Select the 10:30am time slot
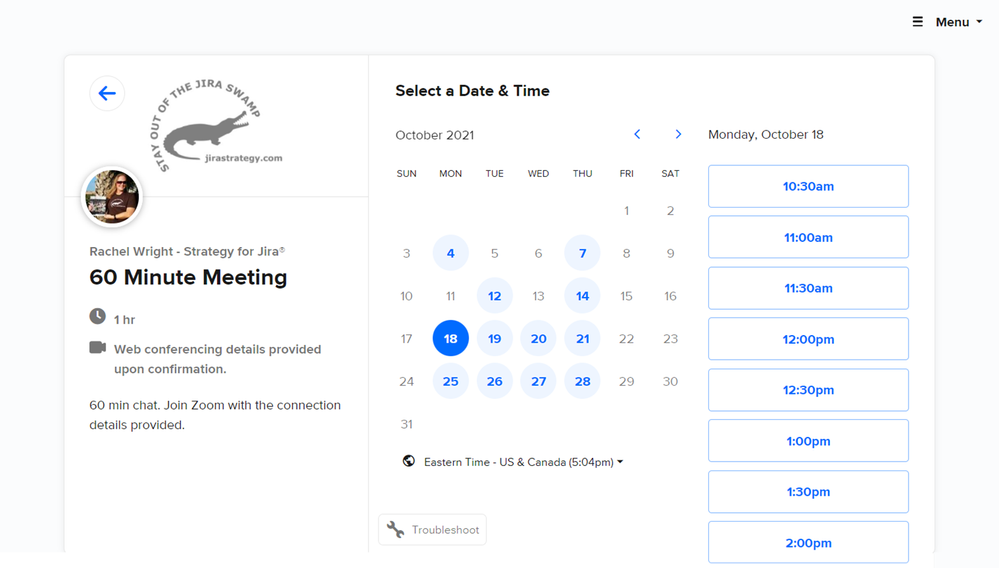The width and height of the screenshot is (999, 568). [809, 187]
